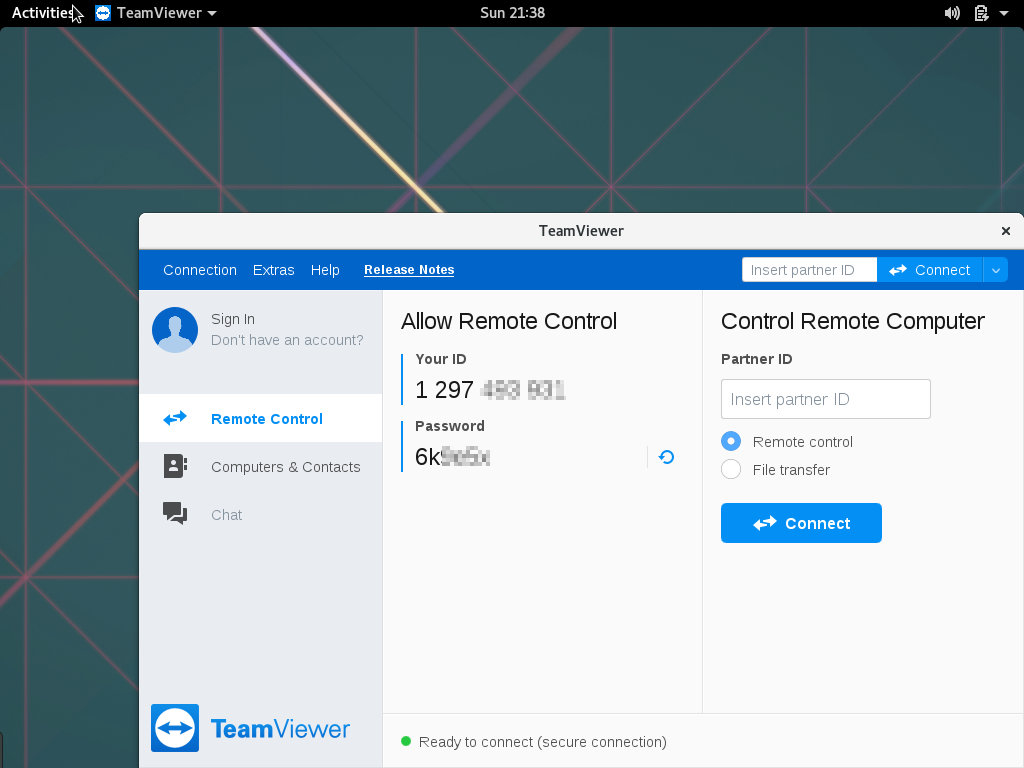Screen dimensions: 1024x768
Task: Click the large blue Connect button
Action: (x=801, y=522)
